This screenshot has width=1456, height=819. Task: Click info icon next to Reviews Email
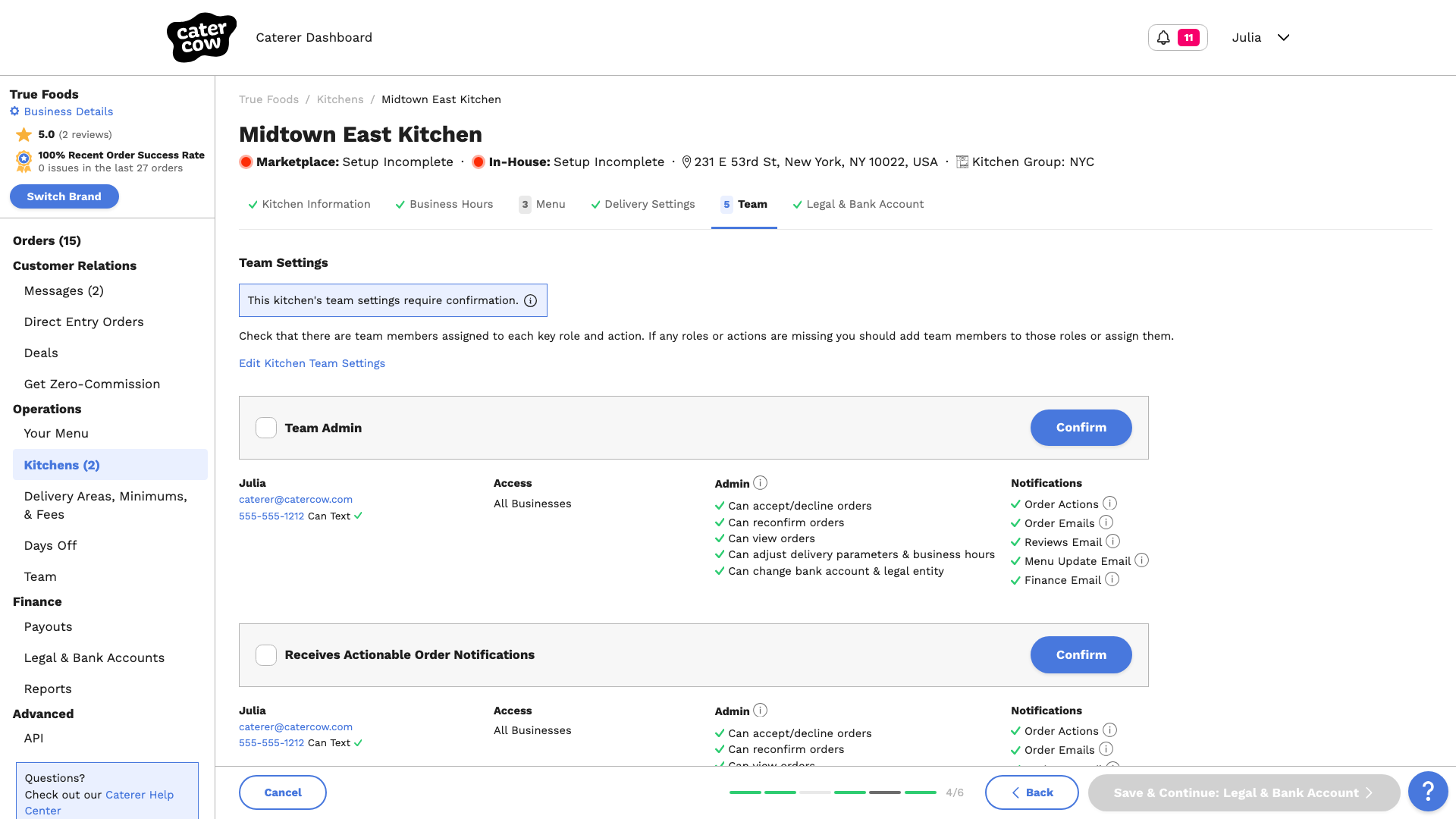click(x=1112, y=541)
